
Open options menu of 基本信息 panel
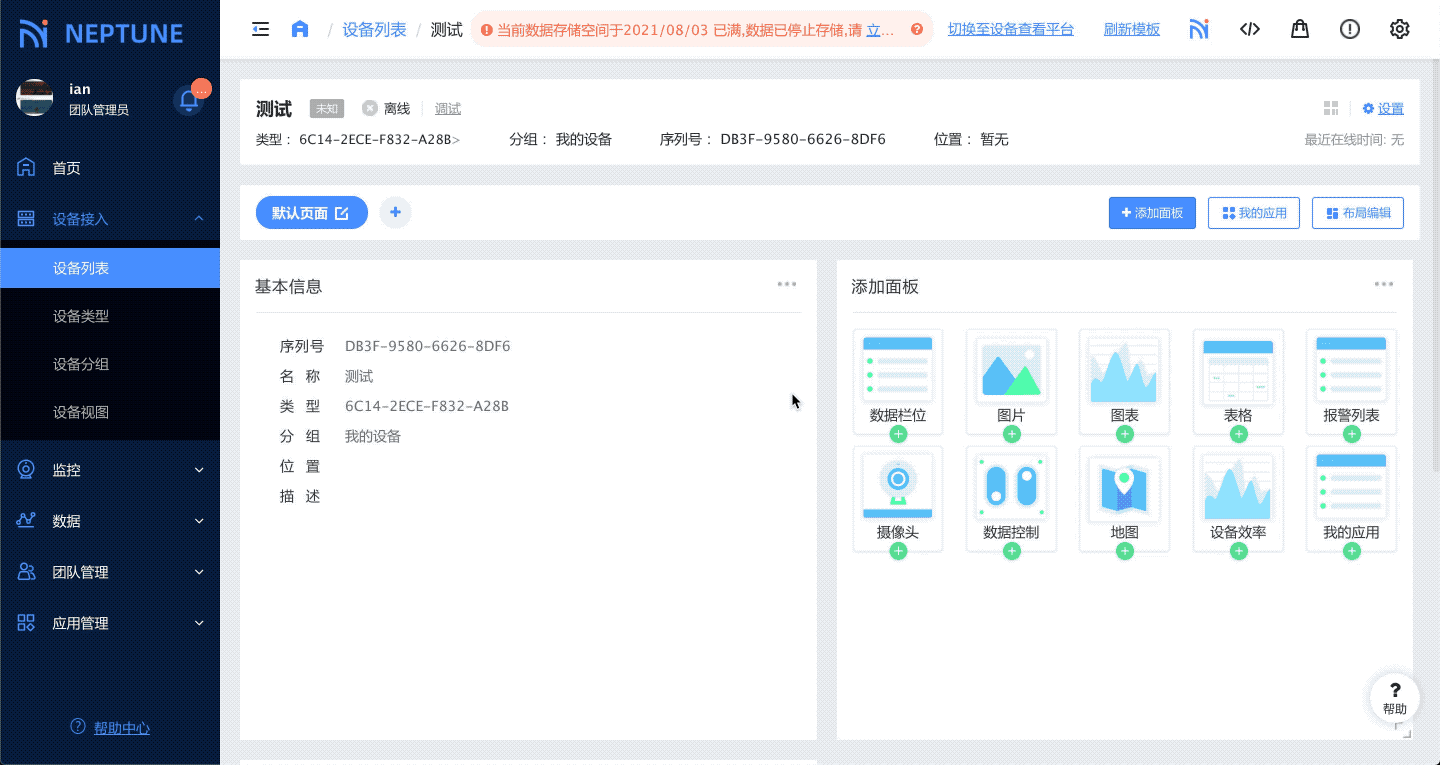click(787, 285)
